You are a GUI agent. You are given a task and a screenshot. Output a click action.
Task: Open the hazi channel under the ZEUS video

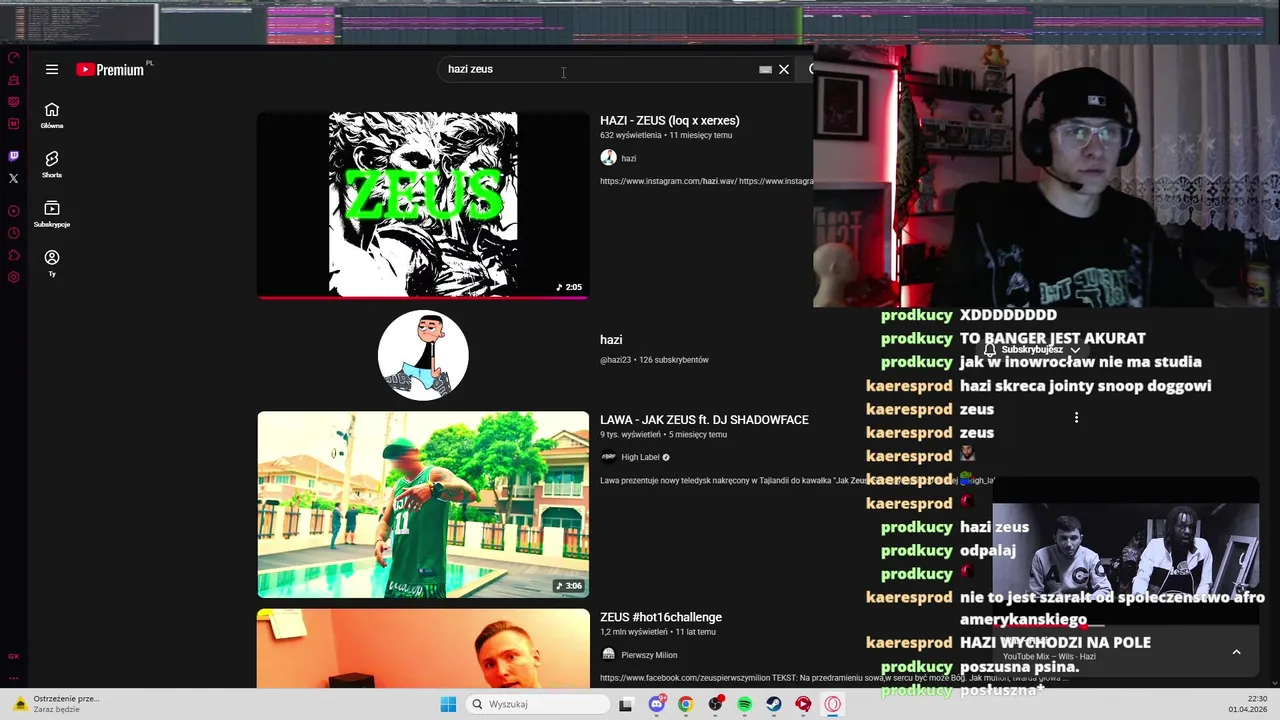[x=629, y=158]
